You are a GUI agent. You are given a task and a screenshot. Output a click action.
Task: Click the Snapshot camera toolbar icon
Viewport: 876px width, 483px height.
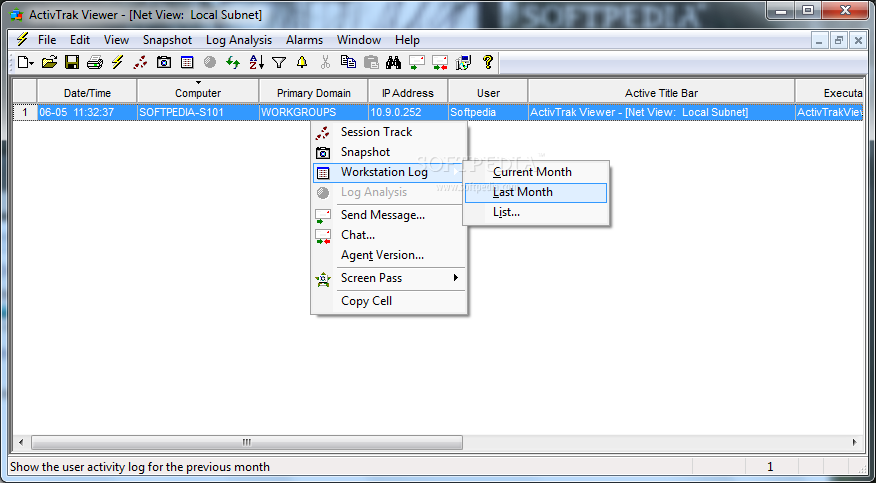pyautogui.click(x=164, y=62)
